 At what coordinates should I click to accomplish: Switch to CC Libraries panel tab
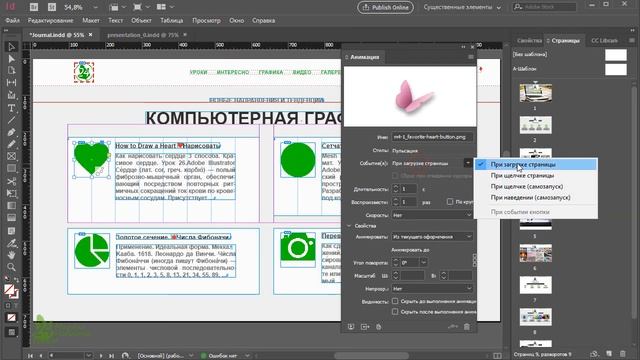point(604,40)
